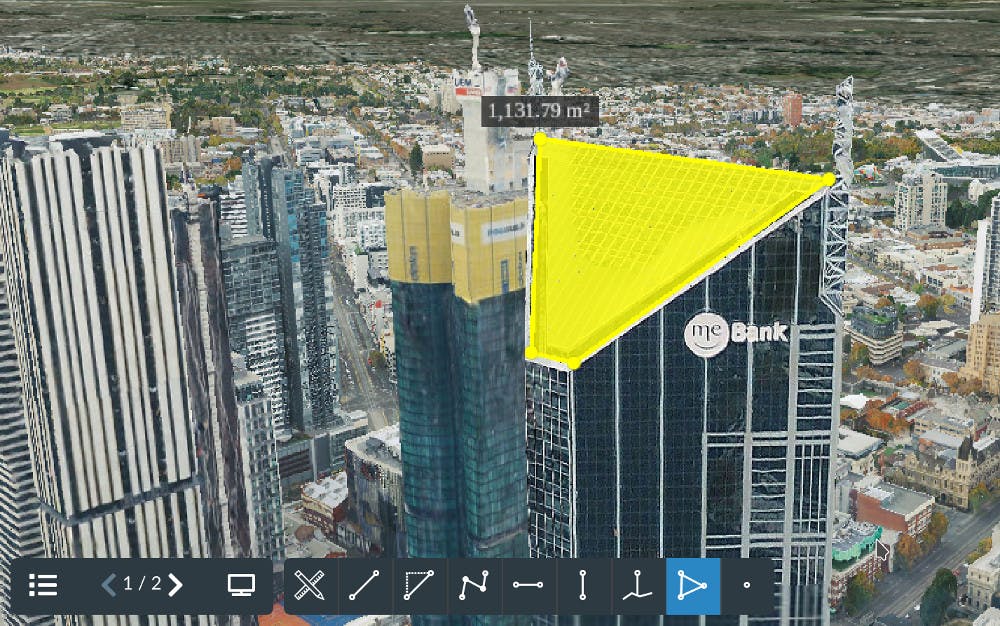
Task: Go to next page with right chevron
Action: click(176, 585)
